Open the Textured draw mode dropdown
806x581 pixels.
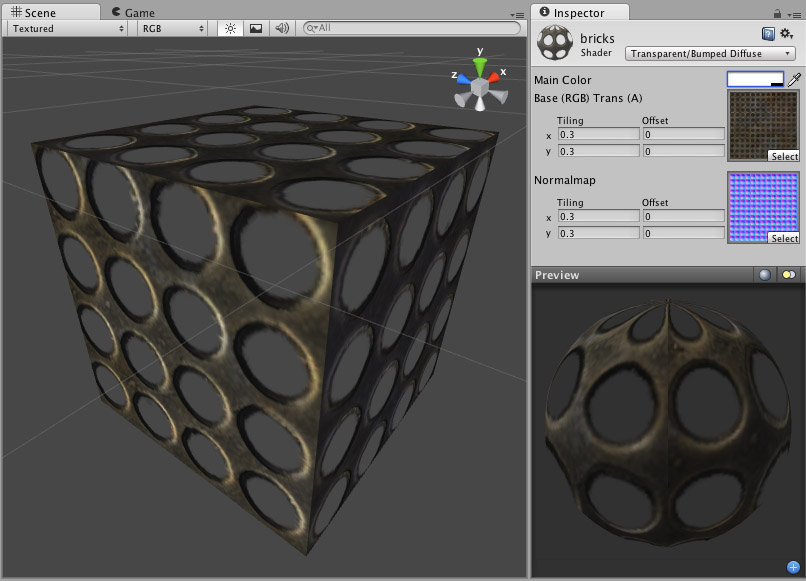(64, 29)
